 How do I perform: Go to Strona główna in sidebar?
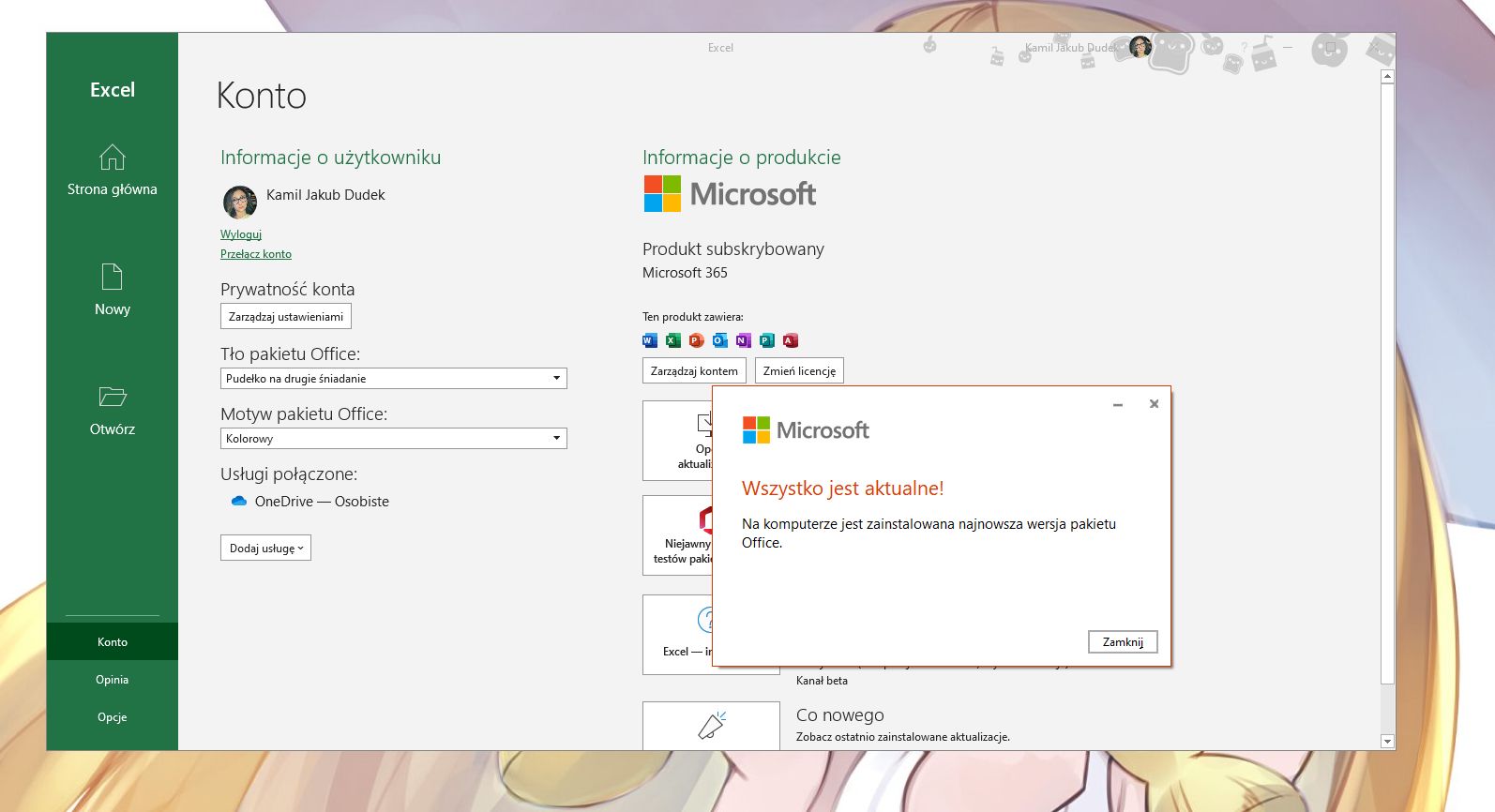click(113, 189)
